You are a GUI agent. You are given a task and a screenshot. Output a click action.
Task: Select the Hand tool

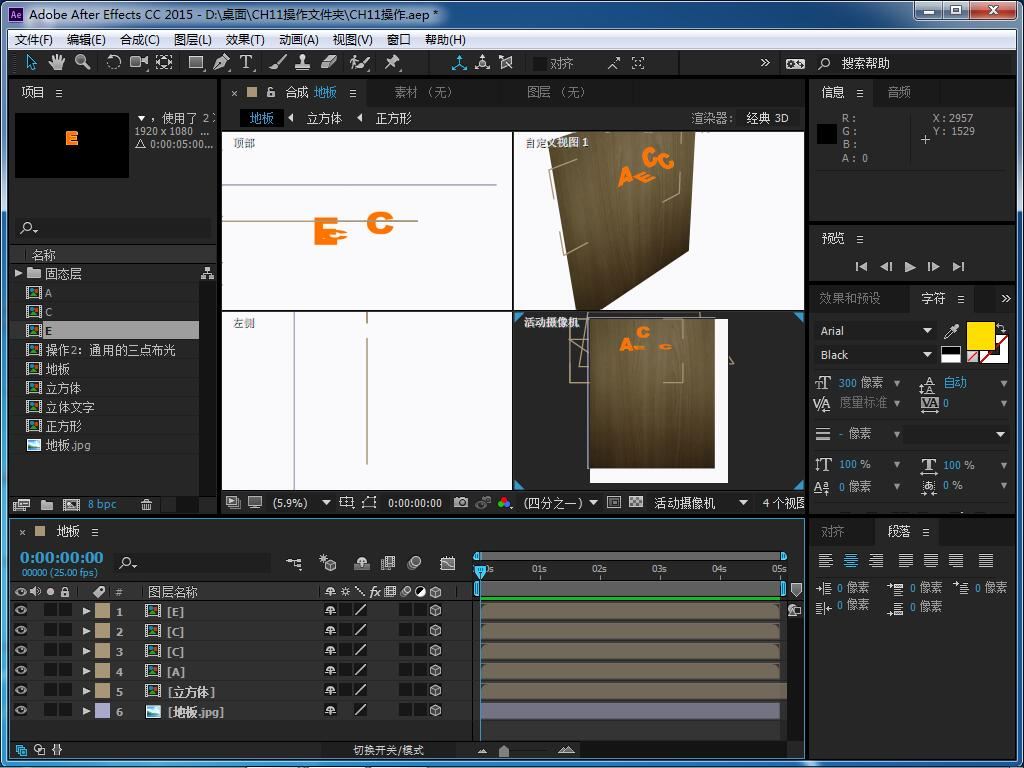point(57,62)
